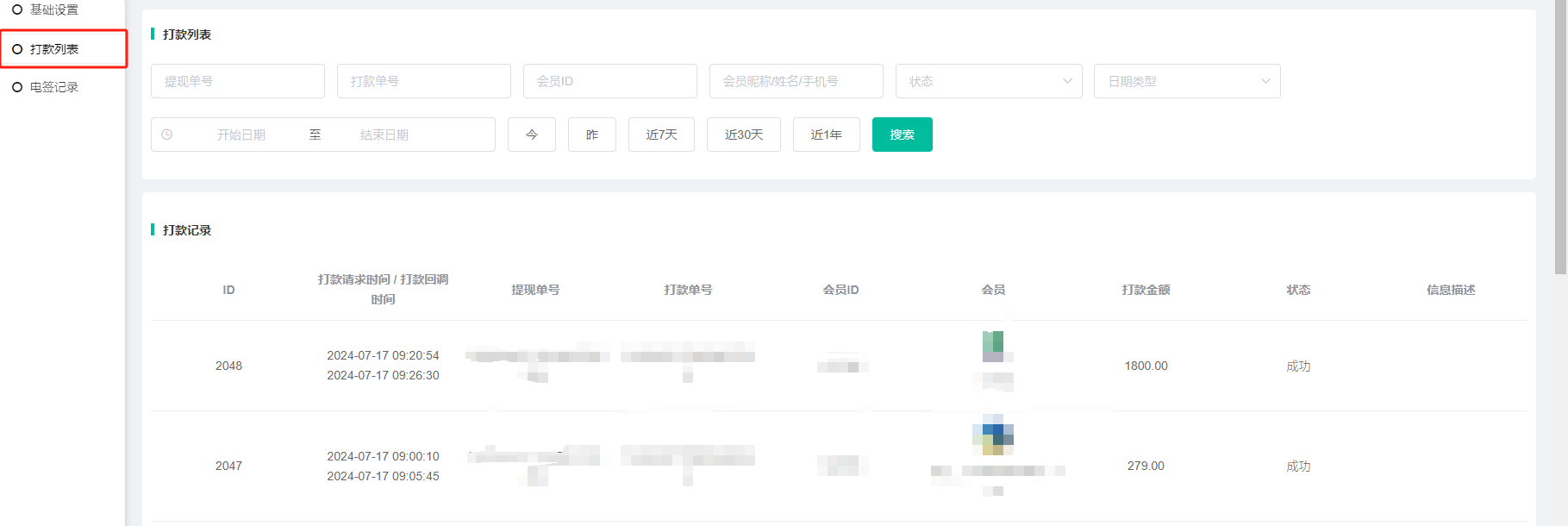Filter records with 近30天 button
This screenshot has height=526, width=1568.
(744, 135)
